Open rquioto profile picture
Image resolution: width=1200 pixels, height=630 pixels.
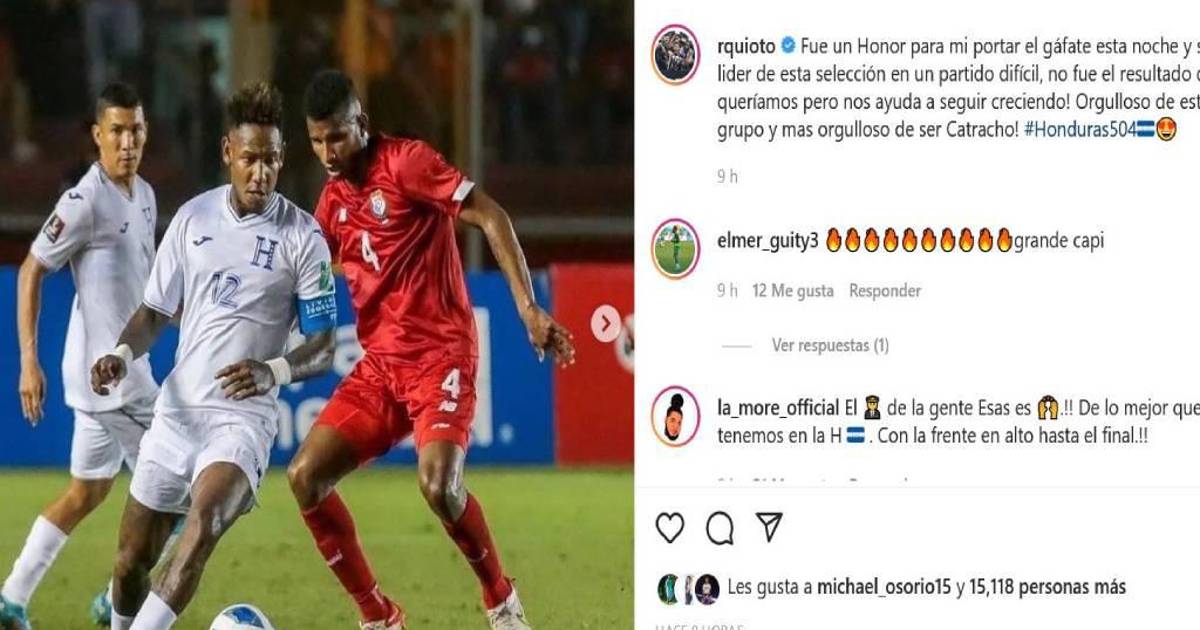[x=675, y=54]
